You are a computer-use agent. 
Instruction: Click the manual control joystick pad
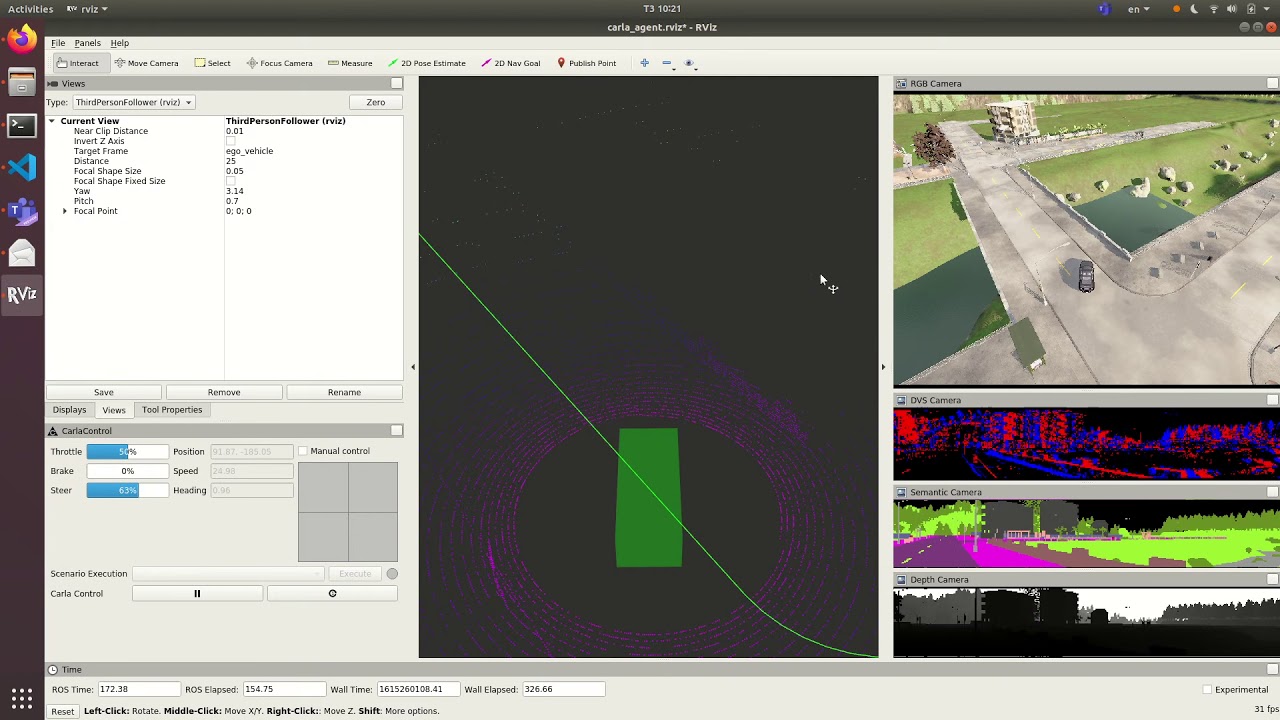pos(348,512)
